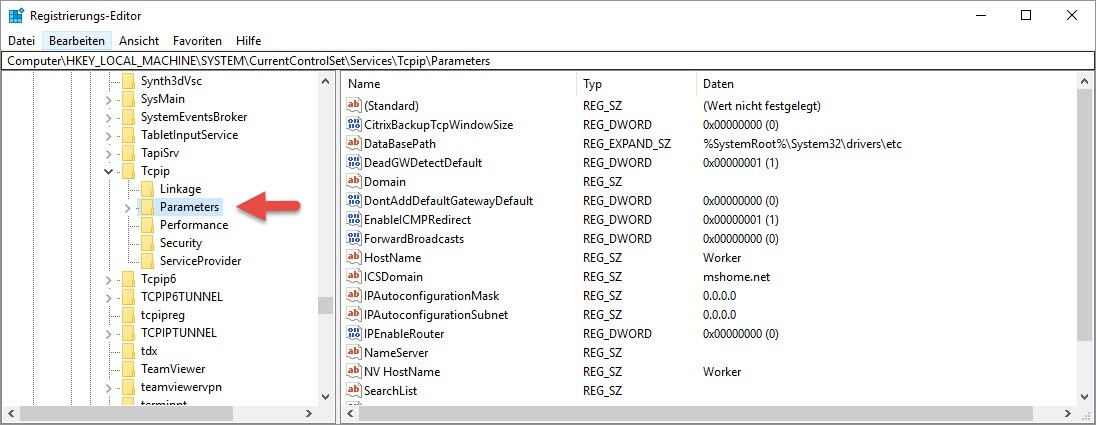The image size is (1096, 425).
Task: Click the EnableICMPRedirect binary value icon
Action: click(353, 220)
